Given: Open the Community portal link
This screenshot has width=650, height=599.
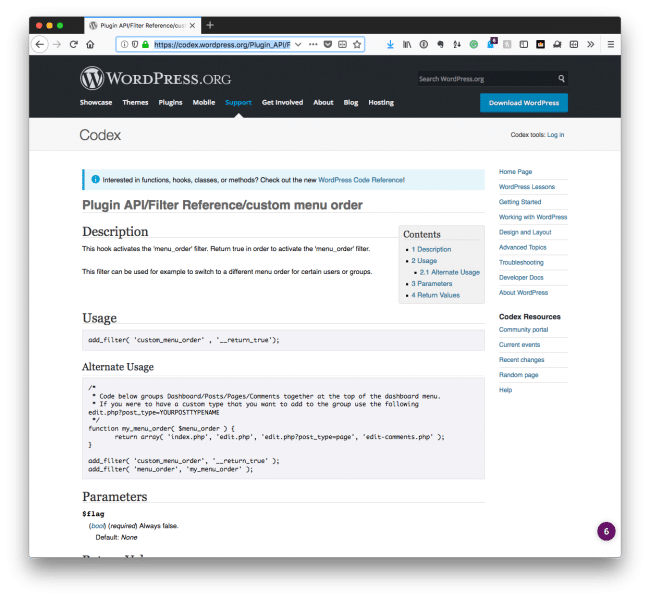Looking at the screenshot, I should 524,330.
